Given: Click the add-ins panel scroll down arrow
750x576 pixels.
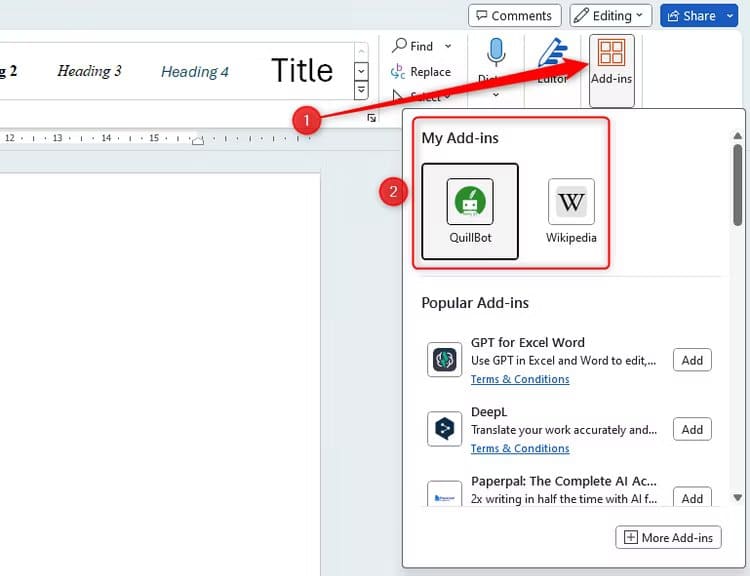Looking at the screenshot, I should pos(738,498).
